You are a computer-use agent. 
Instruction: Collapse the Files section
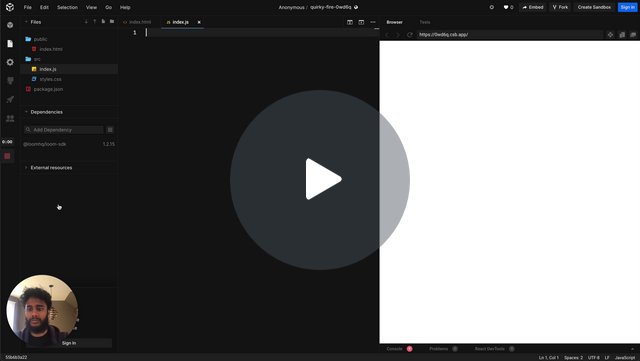coord(26,22)
